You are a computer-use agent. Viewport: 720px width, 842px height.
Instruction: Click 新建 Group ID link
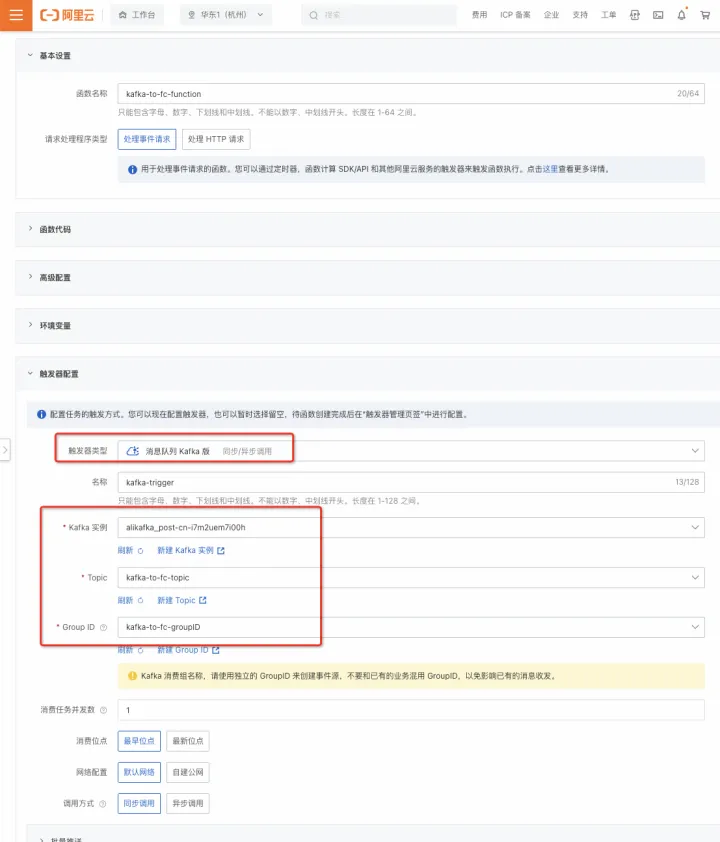coord(188,650)
